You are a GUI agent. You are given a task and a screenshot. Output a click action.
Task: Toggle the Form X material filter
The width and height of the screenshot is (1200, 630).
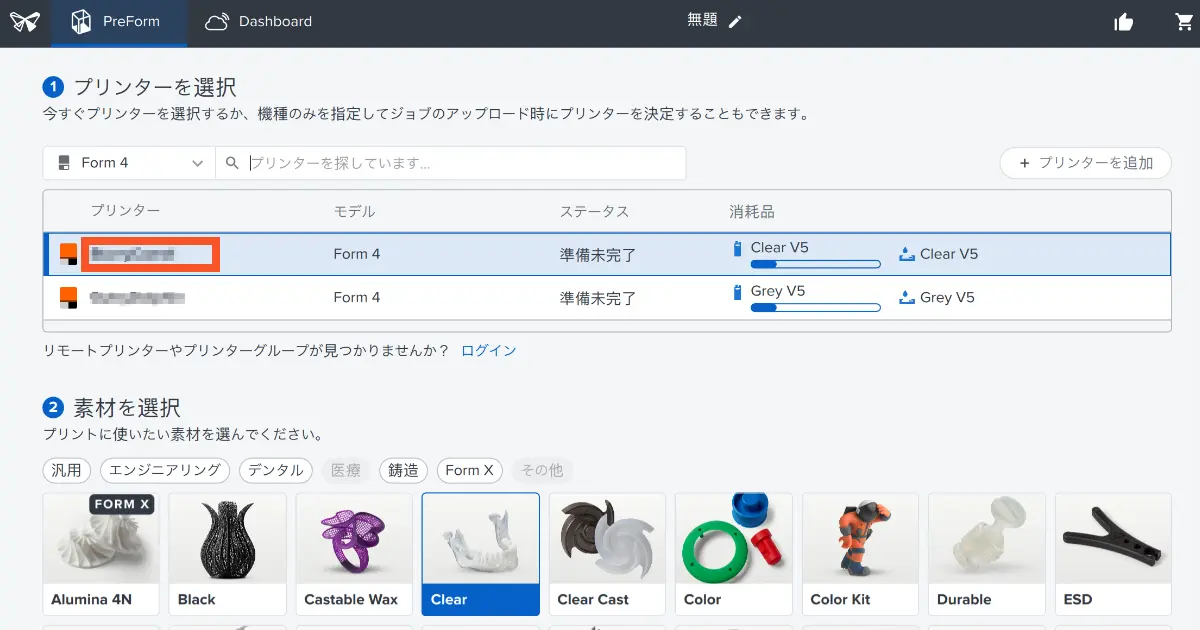tap(470, 470)
